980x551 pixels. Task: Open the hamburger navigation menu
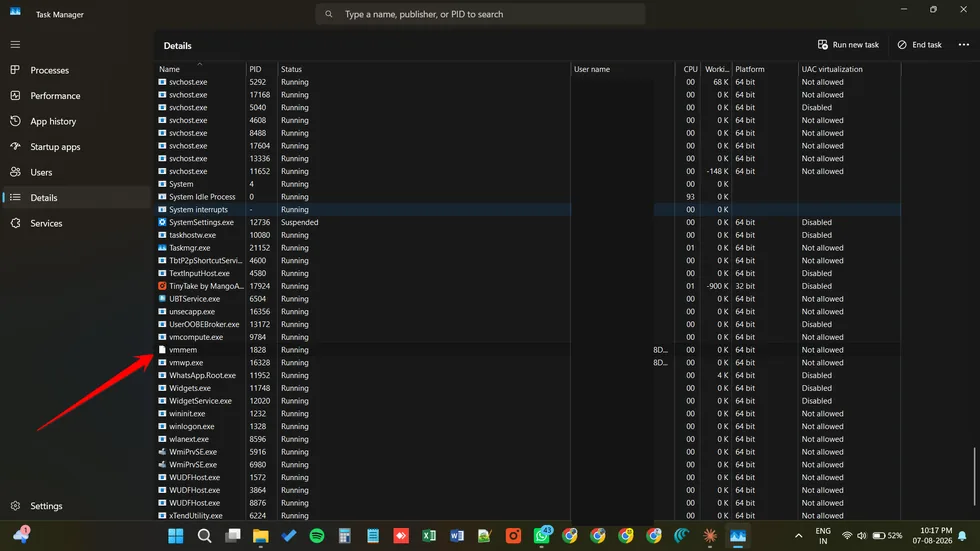click(x=15, y=44)
